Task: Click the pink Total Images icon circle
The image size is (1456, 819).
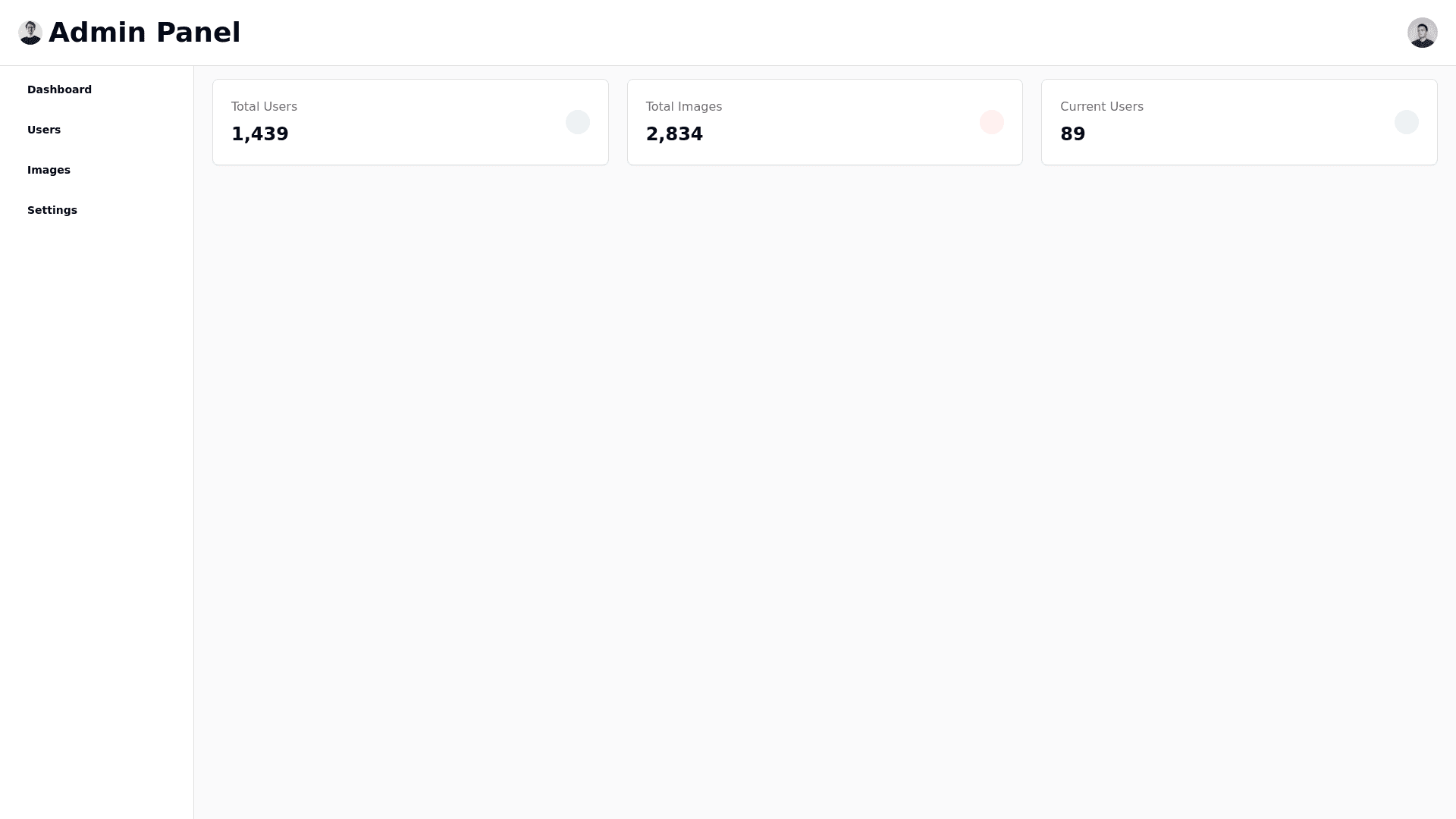Action: [991, 122]
